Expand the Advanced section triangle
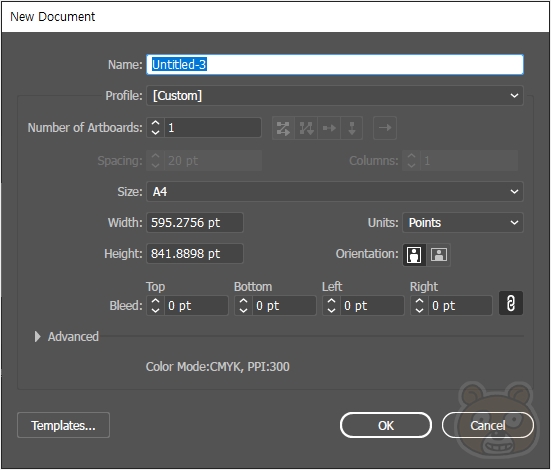 [37, 337]
